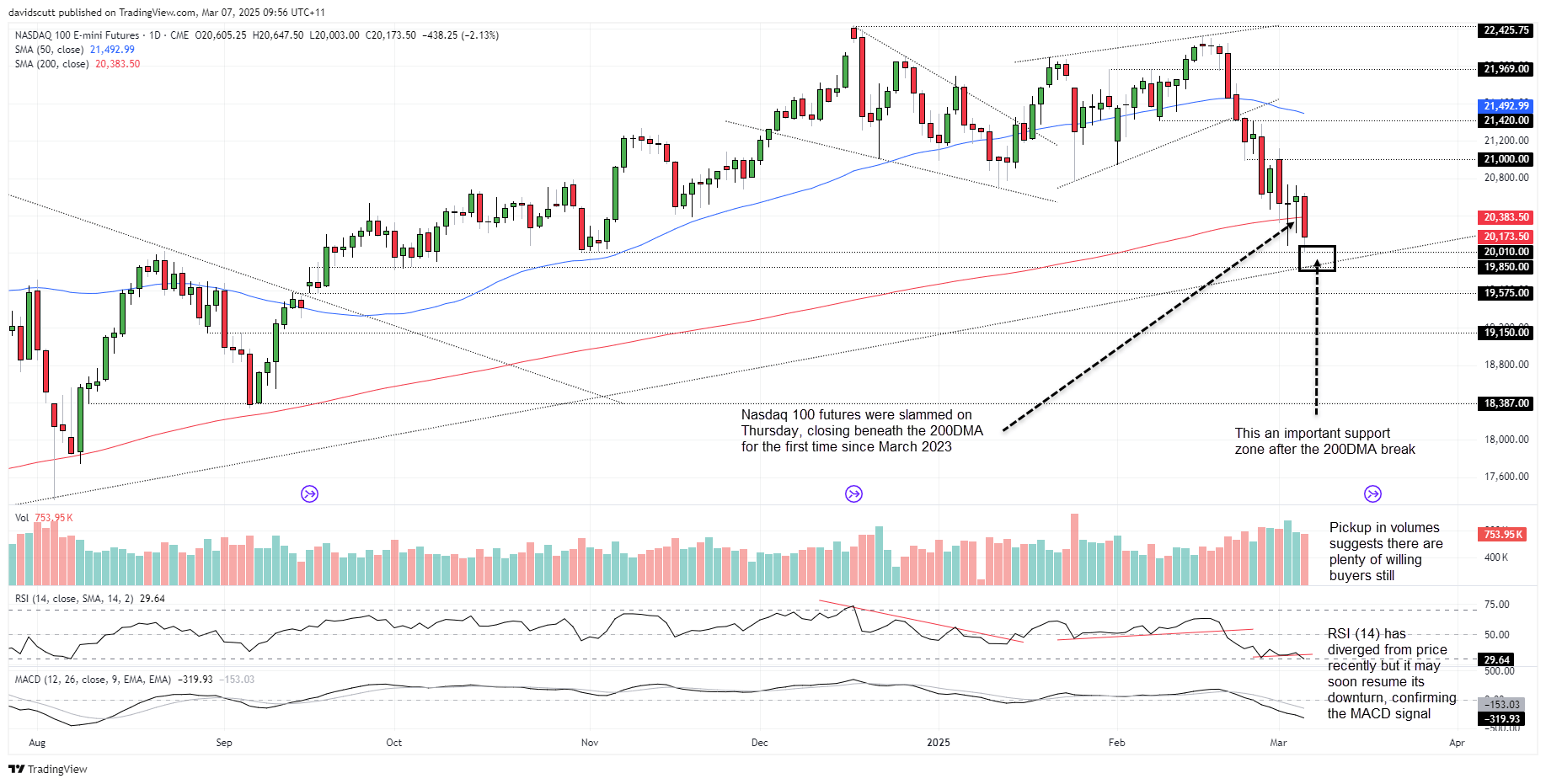Click the Oct label on the time axis
The image size is (1546, 784).
point(394,743)
